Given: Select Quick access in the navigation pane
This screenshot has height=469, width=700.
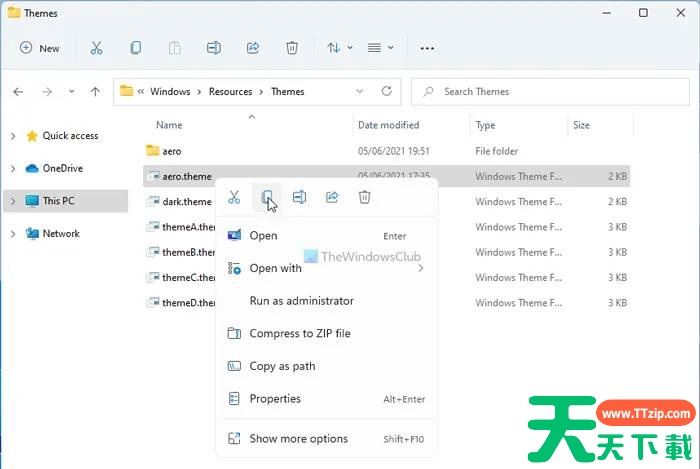Looking at the screenshot, I should click(70, 136).
